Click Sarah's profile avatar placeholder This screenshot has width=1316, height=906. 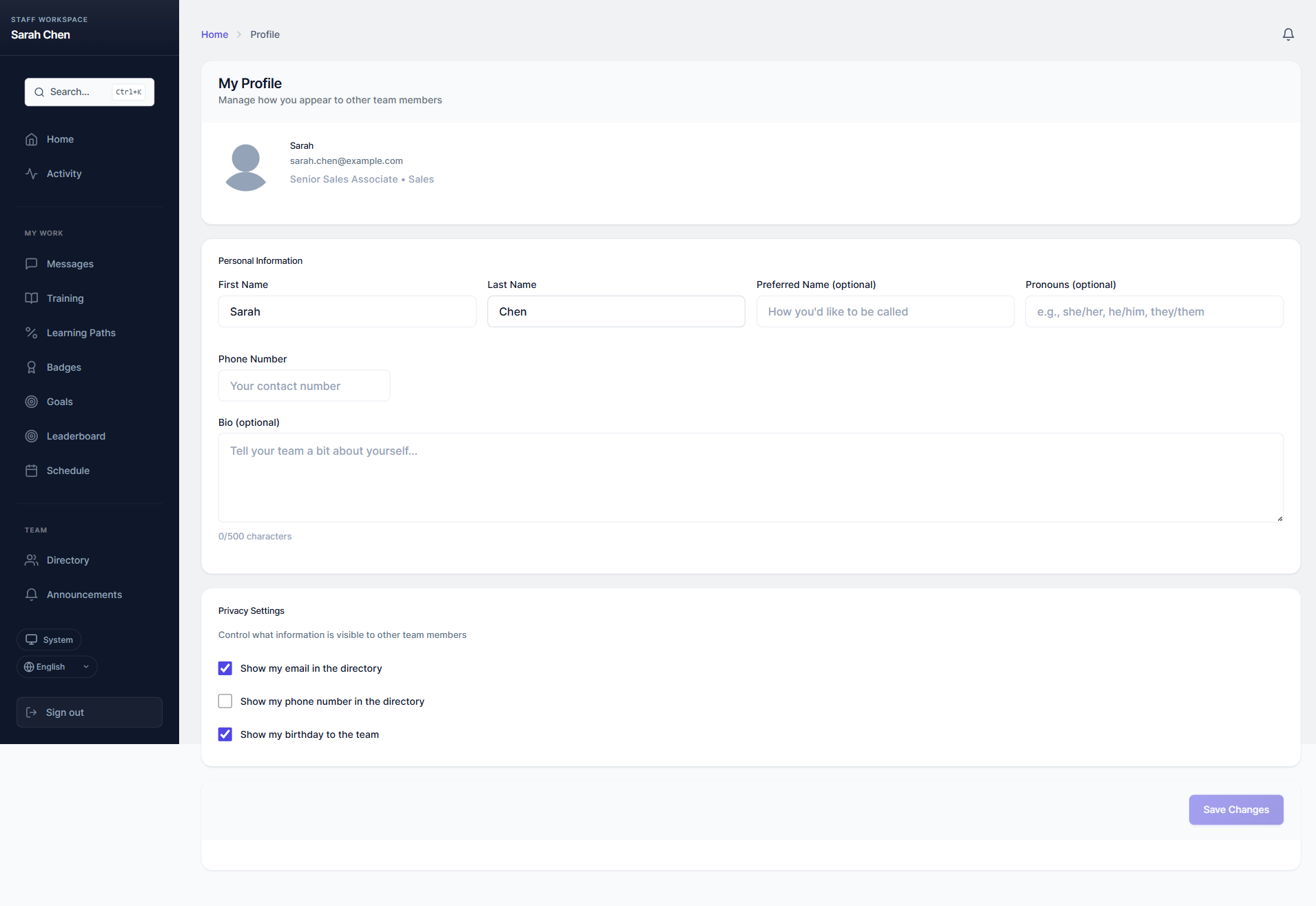coord(245,166)
